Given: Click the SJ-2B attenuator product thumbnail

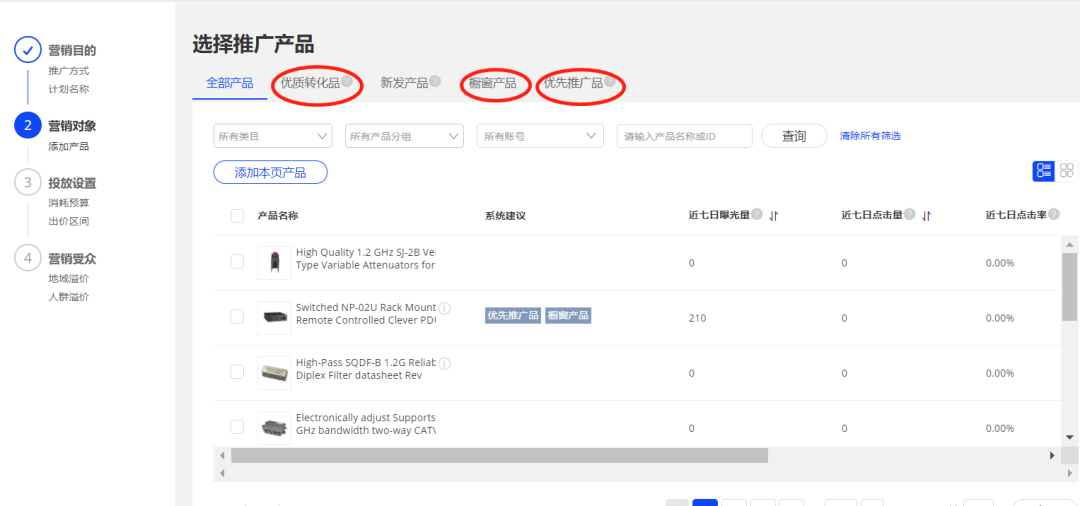Looking at the screenshot, I should point(274,262).
